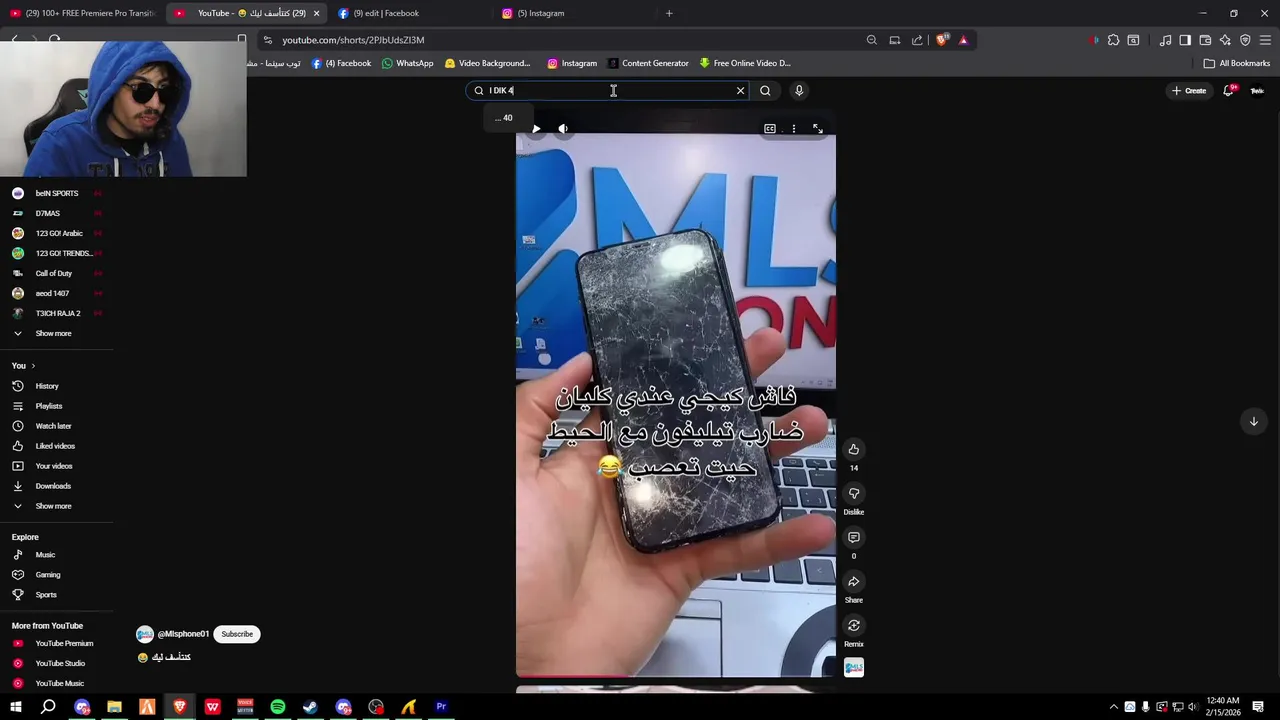
Task: Subscribe to @Mlsphone01 channel
Action: tap(237, 634)
